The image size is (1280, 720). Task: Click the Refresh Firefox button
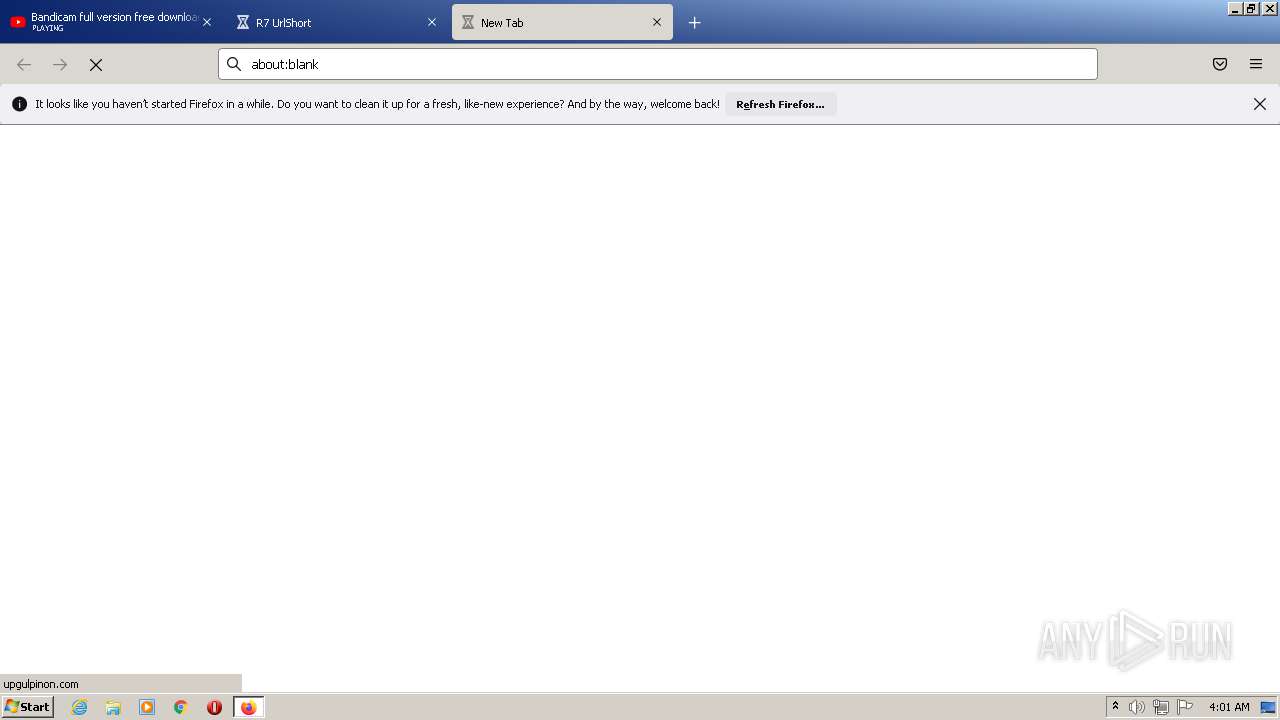pyautogui.click(x=780, y=104)
